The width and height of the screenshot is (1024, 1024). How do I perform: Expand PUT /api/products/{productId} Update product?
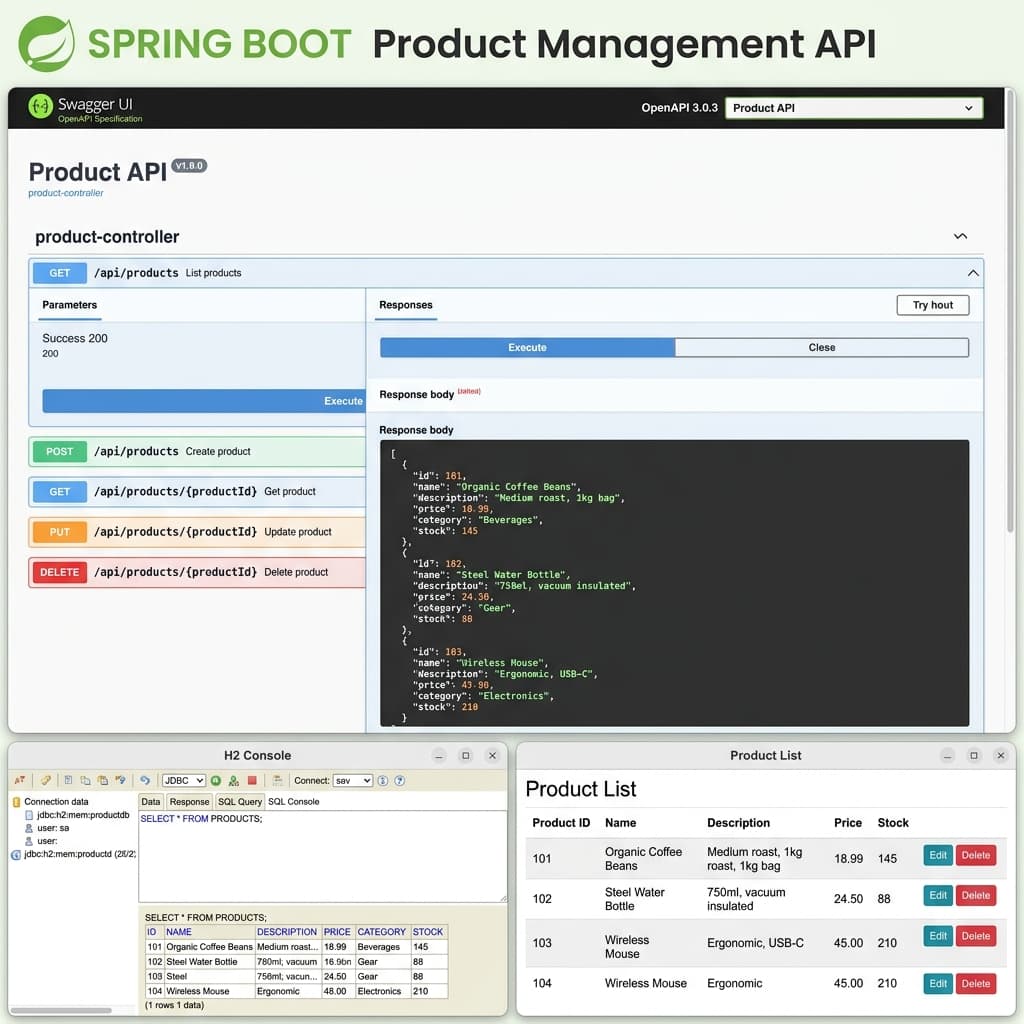(197, 532)
